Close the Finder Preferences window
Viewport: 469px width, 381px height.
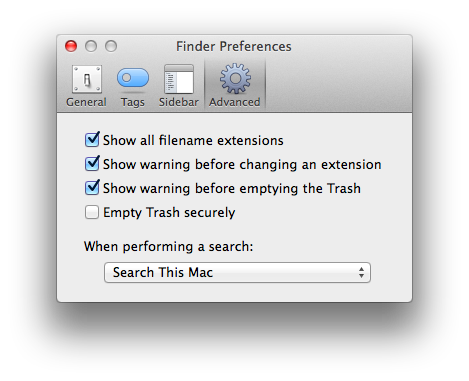(x=71, y=46)
